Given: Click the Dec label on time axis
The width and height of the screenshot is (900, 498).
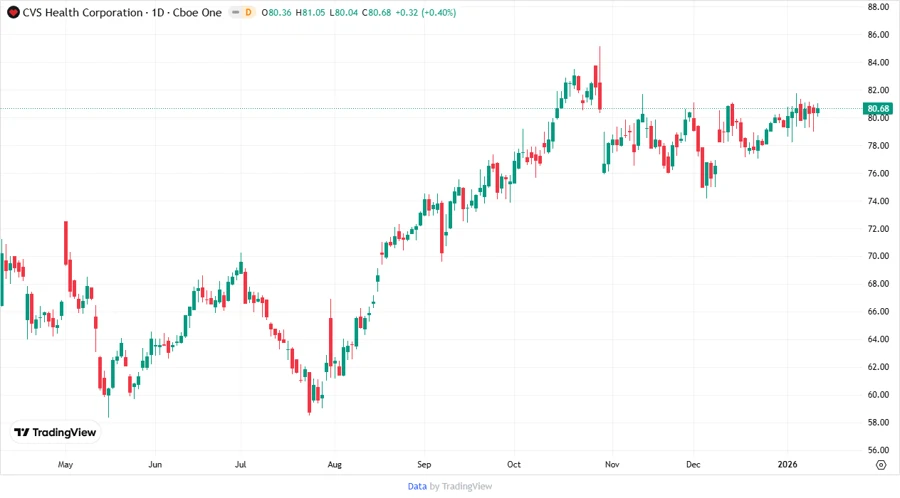Looking at the screenshot, I should coord(693,465).
